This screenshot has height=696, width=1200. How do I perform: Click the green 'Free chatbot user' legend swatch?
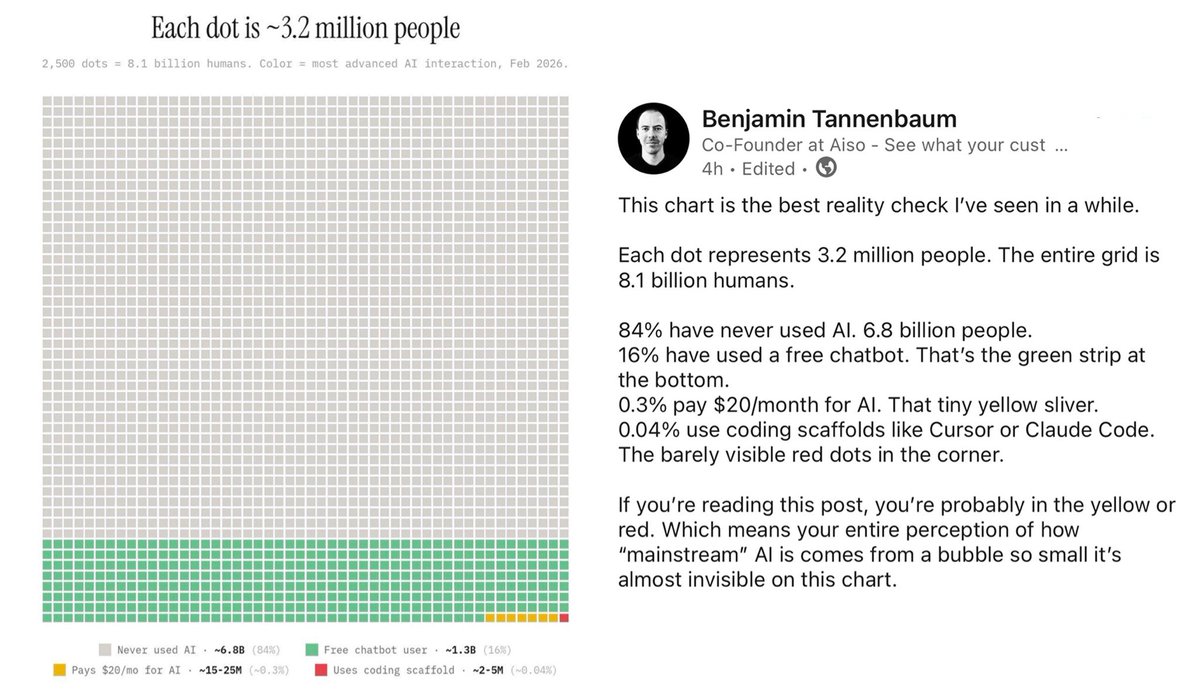pyautogui.click(x=312, y=650)
